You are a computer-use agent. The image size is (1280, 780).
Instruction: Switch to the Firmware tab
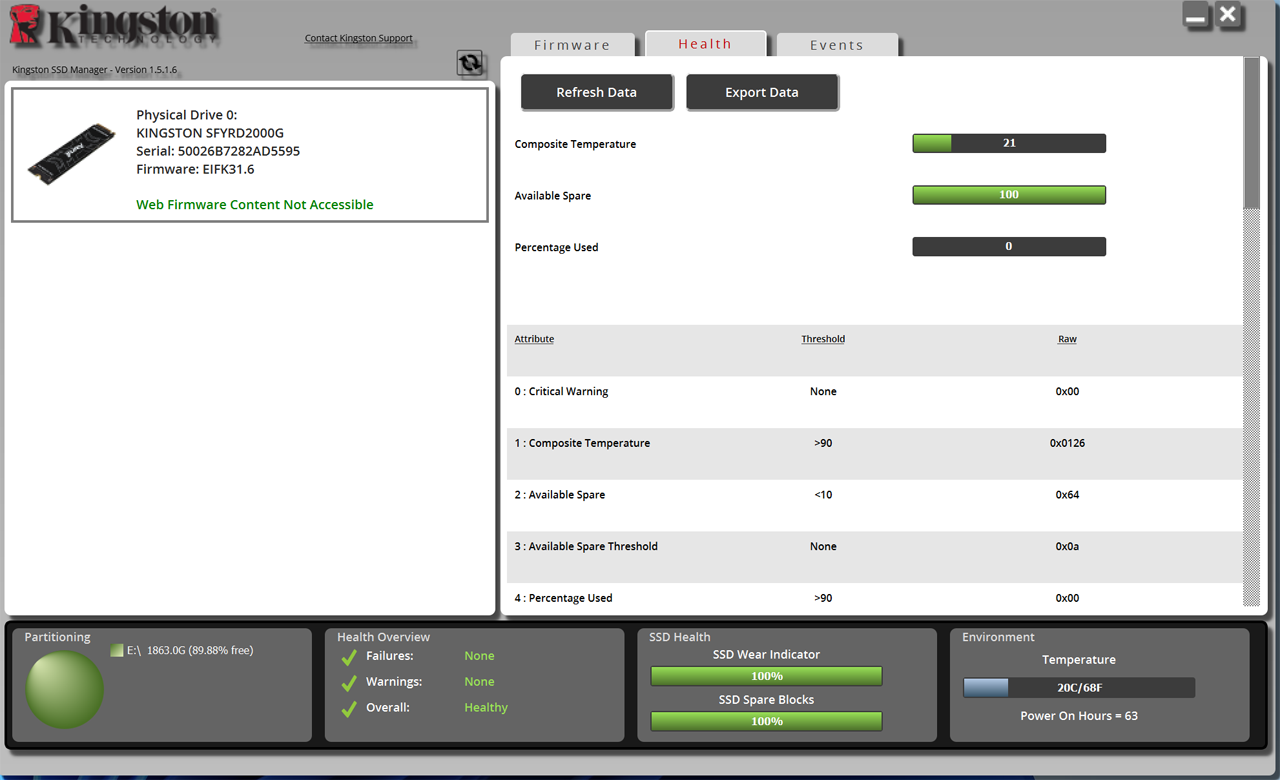pos(573,44)
